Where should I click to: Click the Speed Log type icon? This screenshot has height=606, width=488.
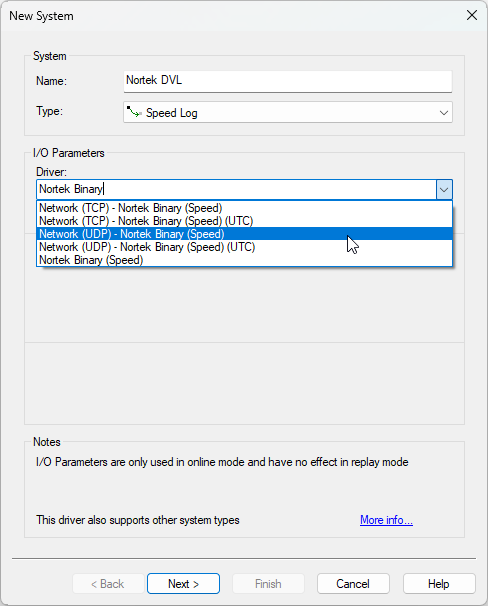click(x=134, y=112)
